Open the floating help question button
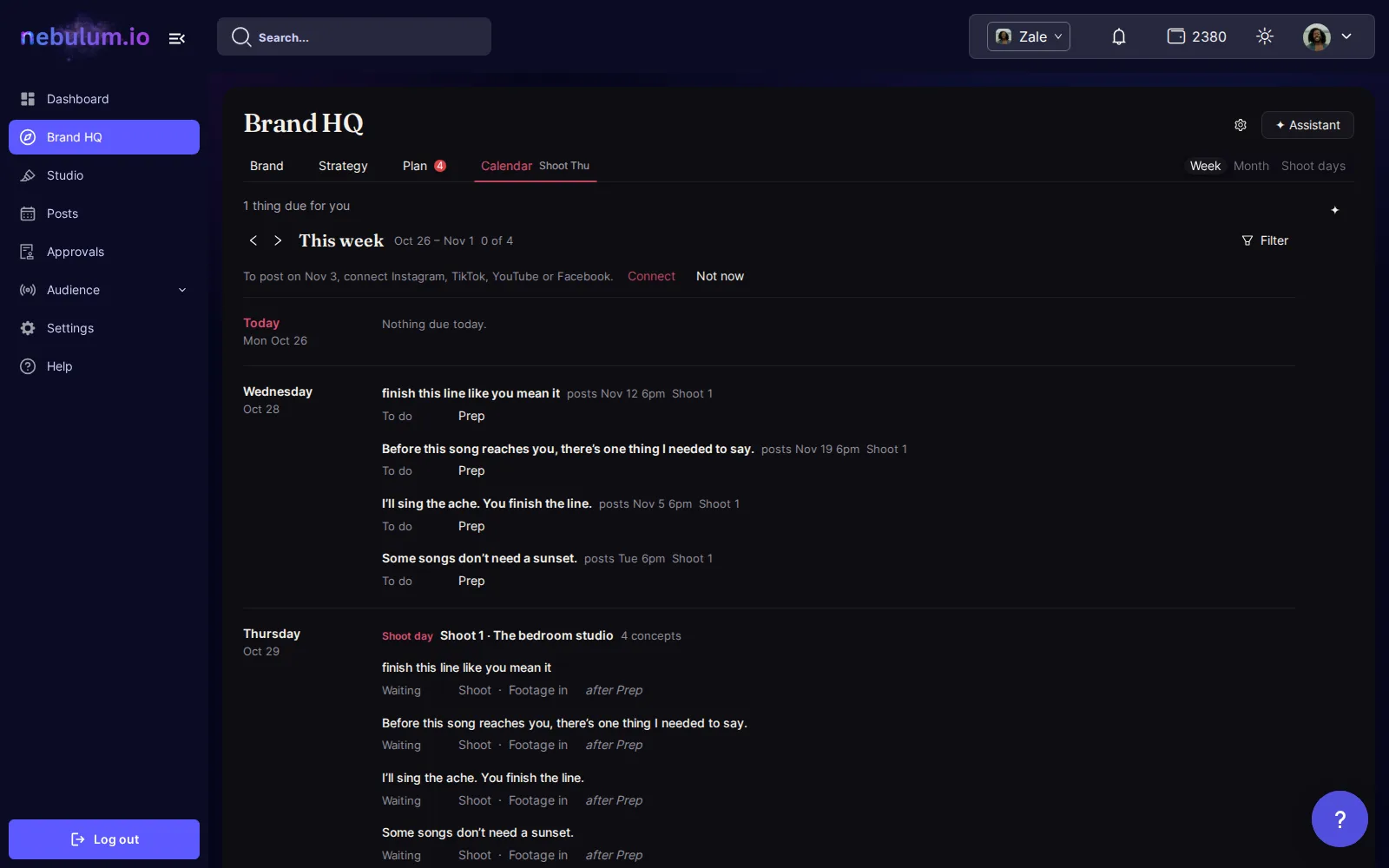Viewport: 1389px width, 868px height. coord(1340,819)
